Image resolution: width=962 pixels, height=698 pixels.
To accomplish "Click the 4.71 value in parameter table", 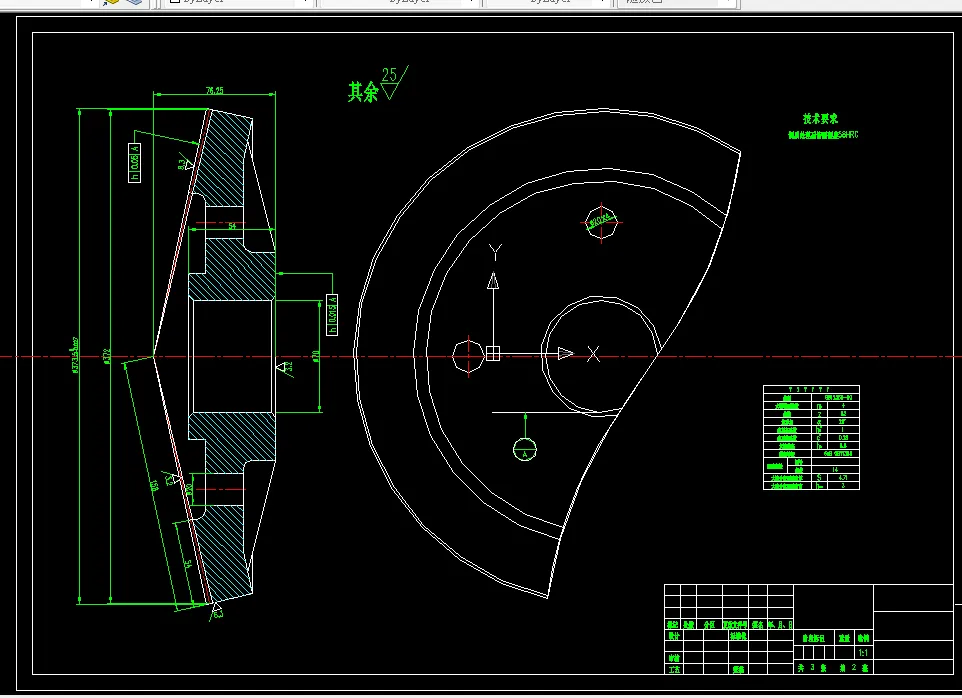I will pos(842,477).
